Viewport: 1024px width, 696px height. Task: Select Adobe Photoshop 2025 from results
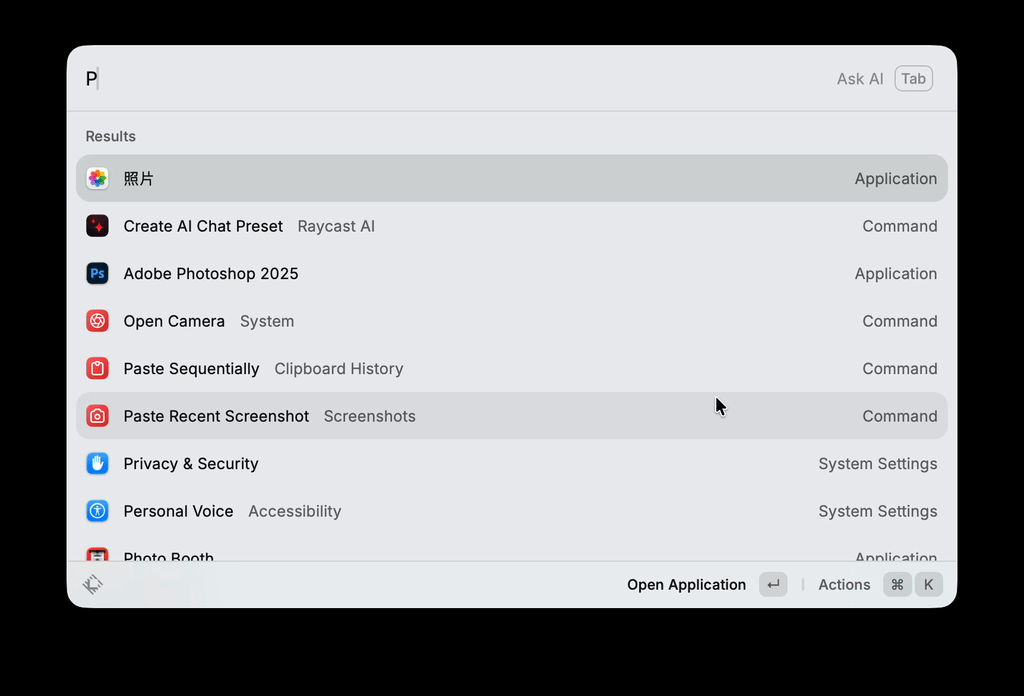211,274
